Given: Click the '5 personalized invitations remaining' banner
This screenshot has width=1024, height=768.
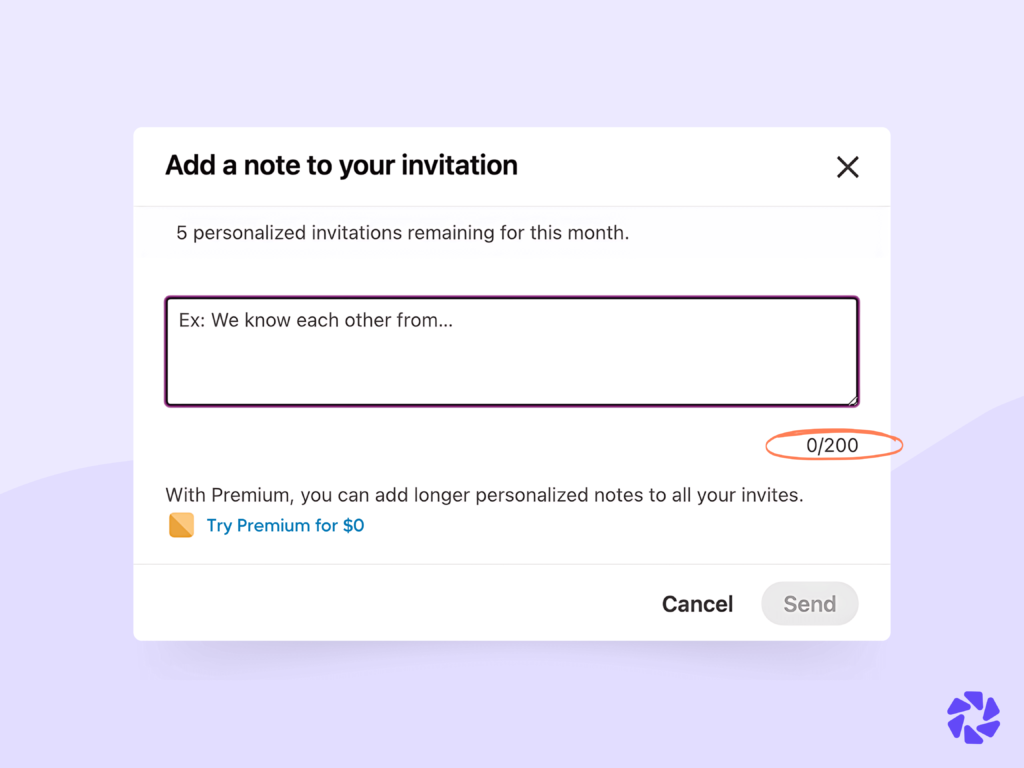Looking at the screenshot, I should pos(402,232).
